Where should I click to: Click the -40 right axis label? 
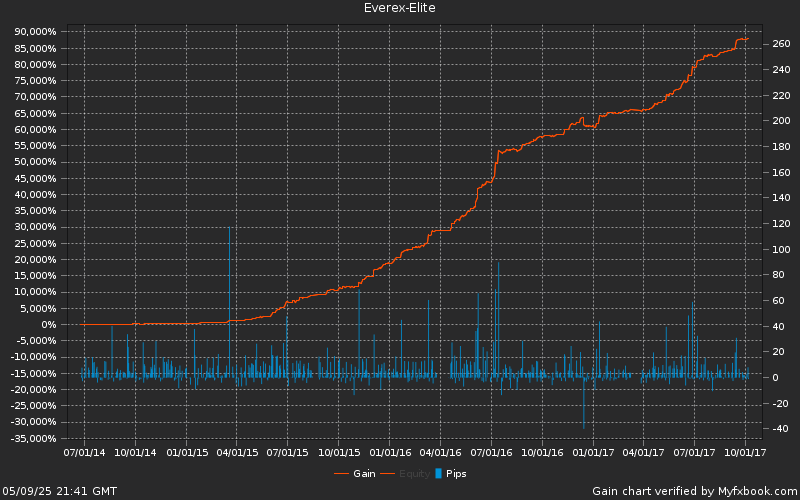click(x=781, y=429)
